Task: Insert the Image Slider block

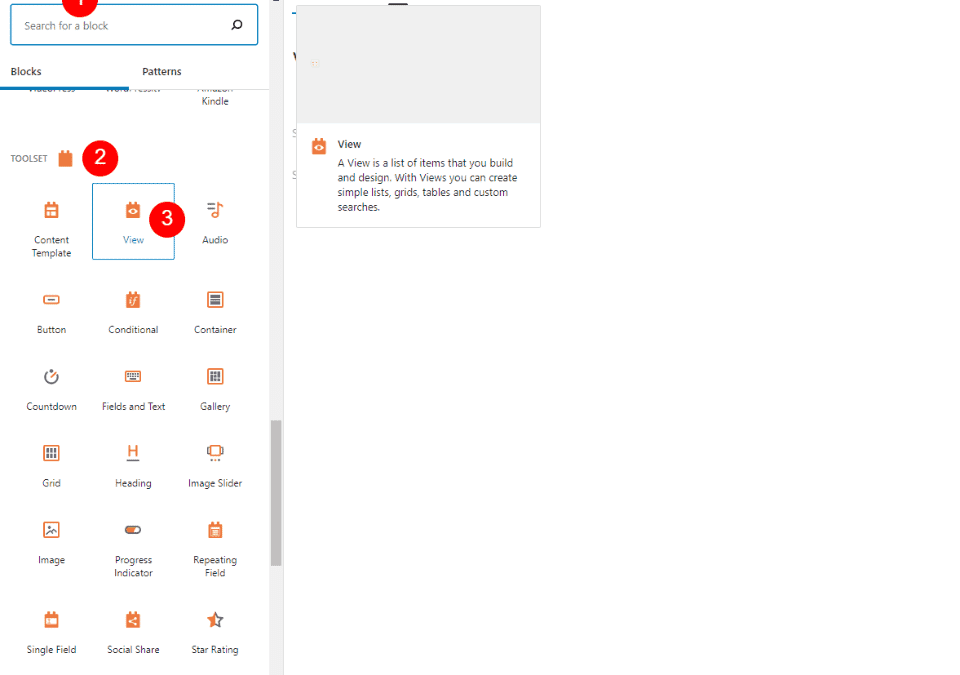Action: [215, 466]
